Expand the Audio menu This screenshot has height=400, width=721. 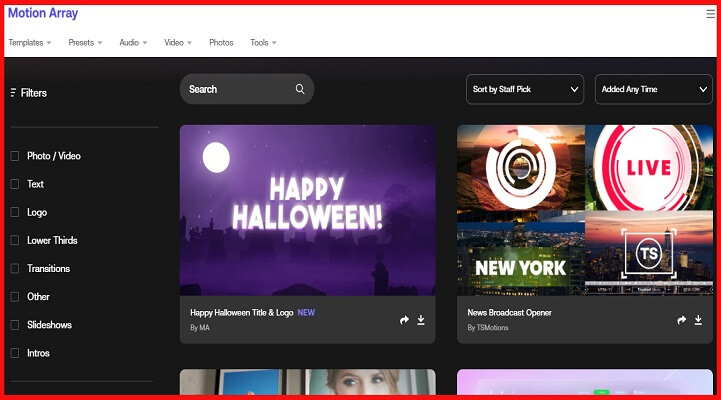133,42
